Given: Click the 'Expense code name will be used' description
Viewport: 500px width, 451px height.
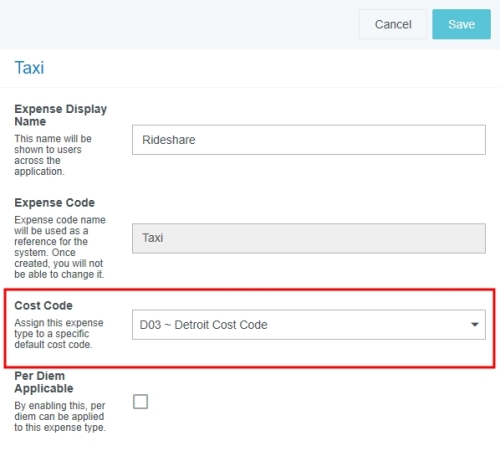Looking at the screenshot, I should point(60,247).
